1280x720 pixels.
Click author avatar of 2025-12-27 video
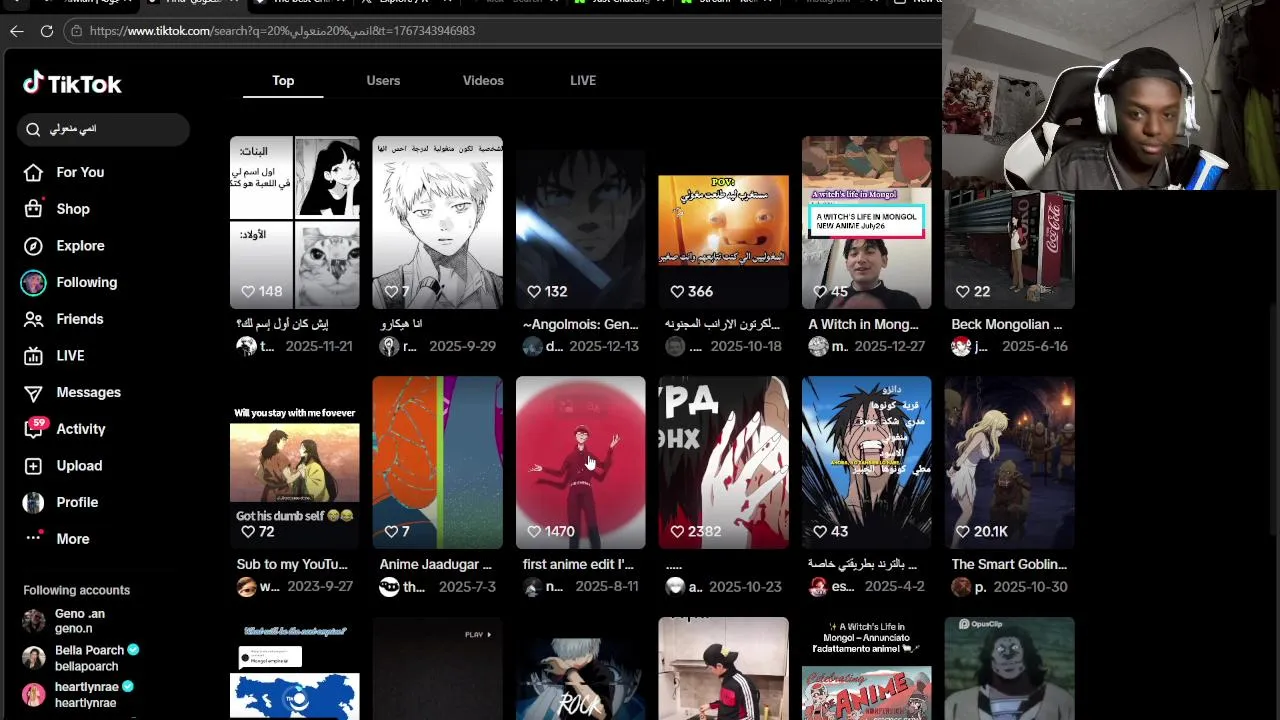[818, 346]
